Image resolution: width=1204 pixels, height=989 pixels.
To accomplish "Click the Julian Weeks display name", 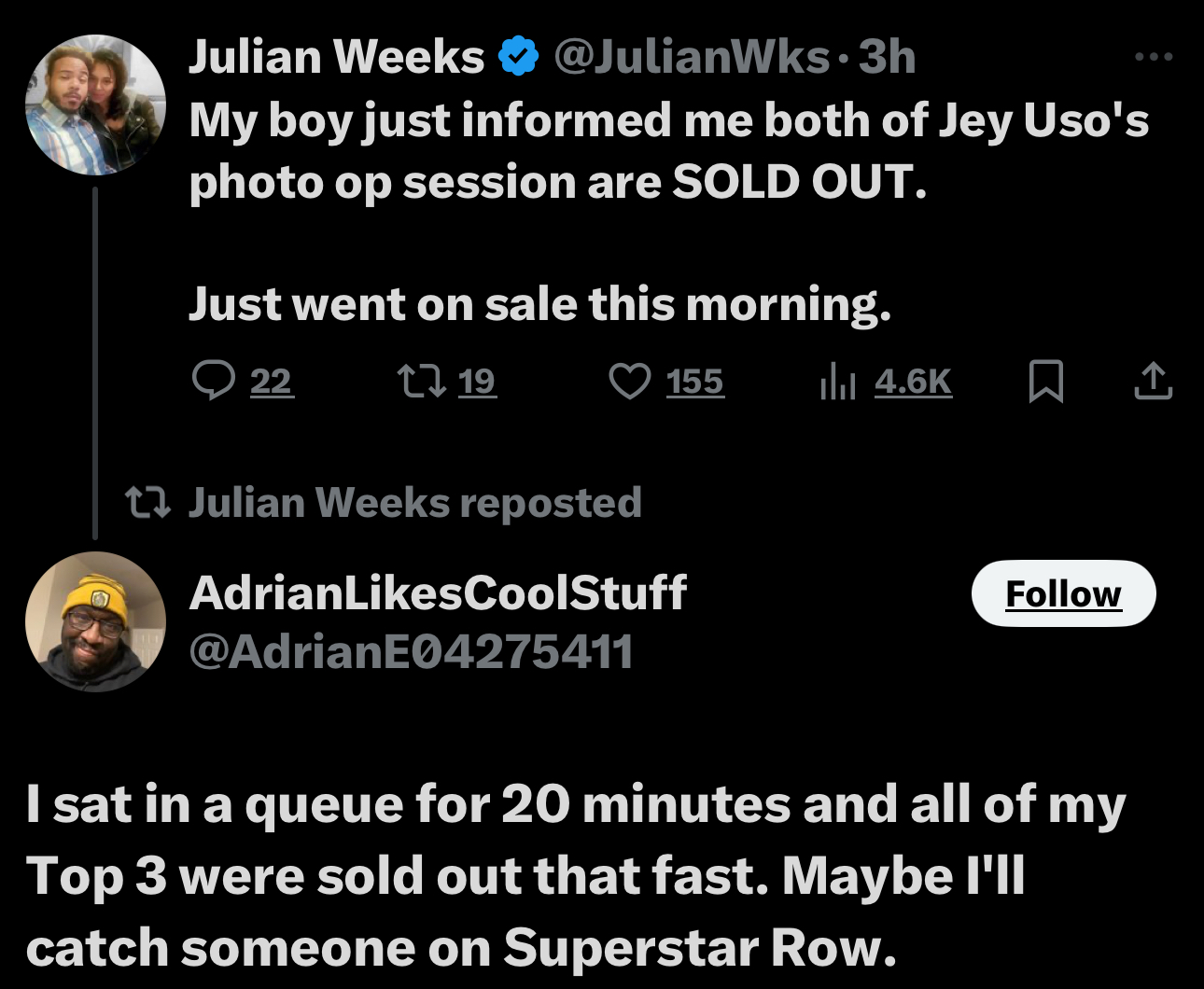I will click(336, 57).
